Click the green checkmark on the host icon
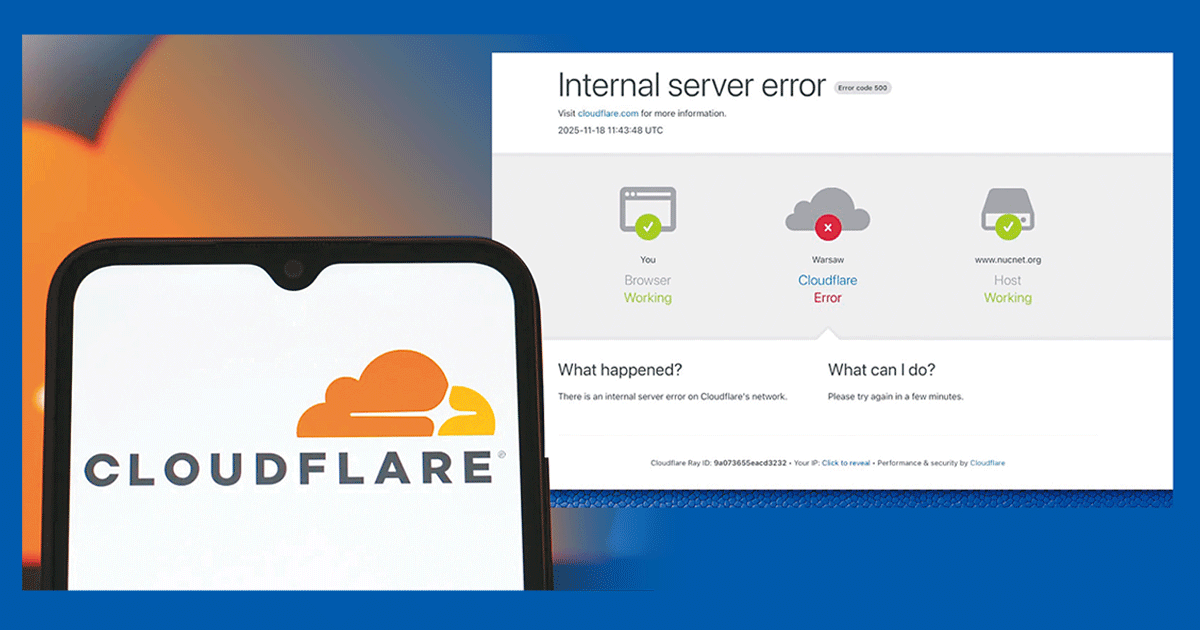Viewport: 1200px width, 630px height. tap(1008, 227)
